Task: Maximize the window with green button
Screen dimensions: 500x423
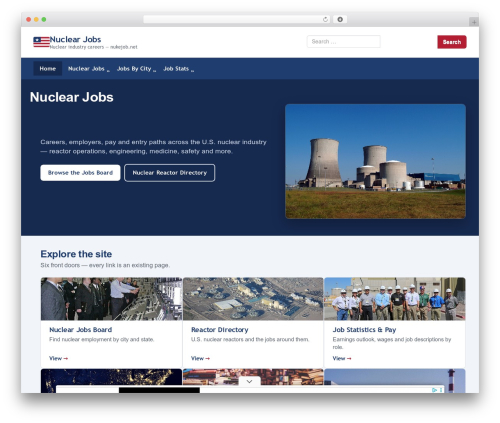Action: [44, 20]
